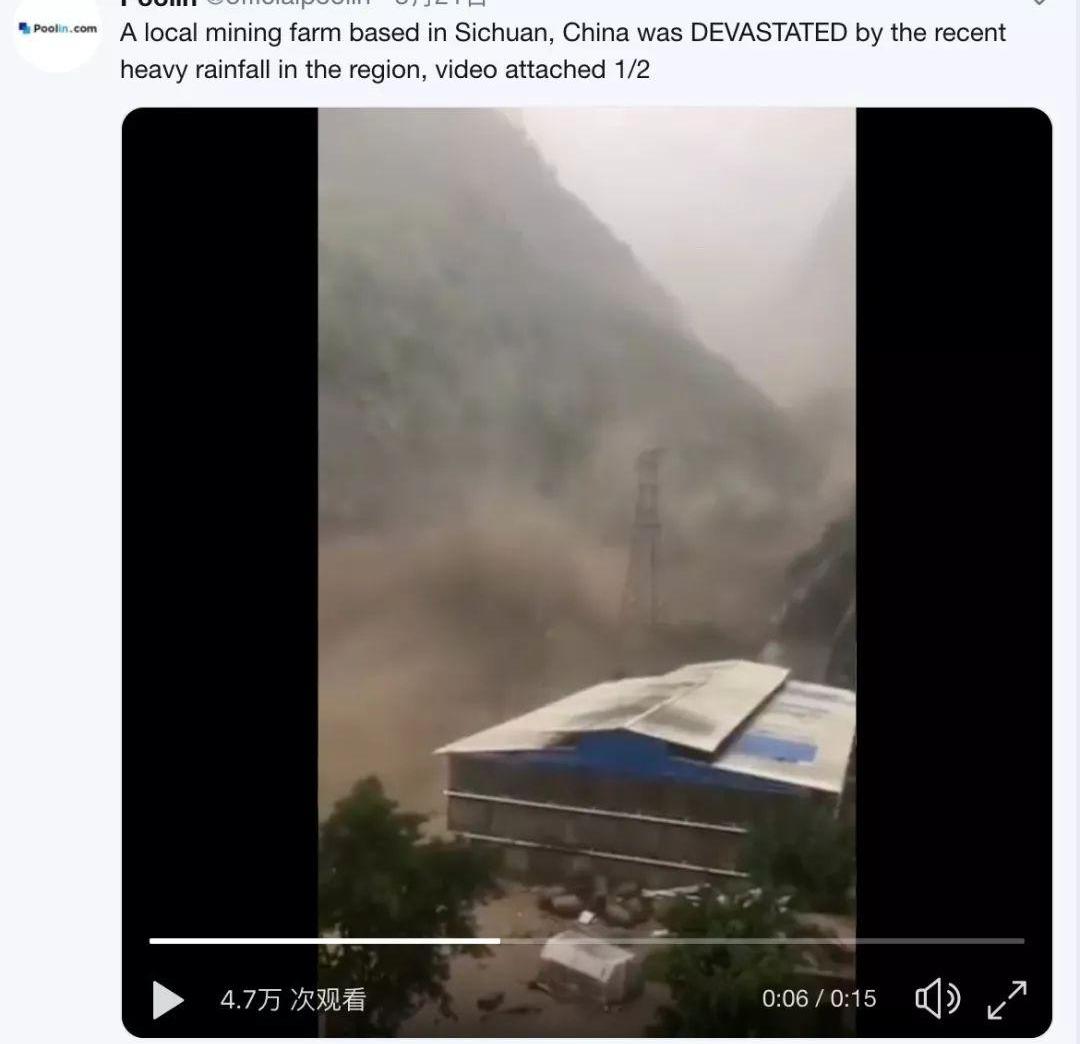Click the played portion of the progress bar
This screenshot has height=1044, width=1080.
click(x=324, y=940)
